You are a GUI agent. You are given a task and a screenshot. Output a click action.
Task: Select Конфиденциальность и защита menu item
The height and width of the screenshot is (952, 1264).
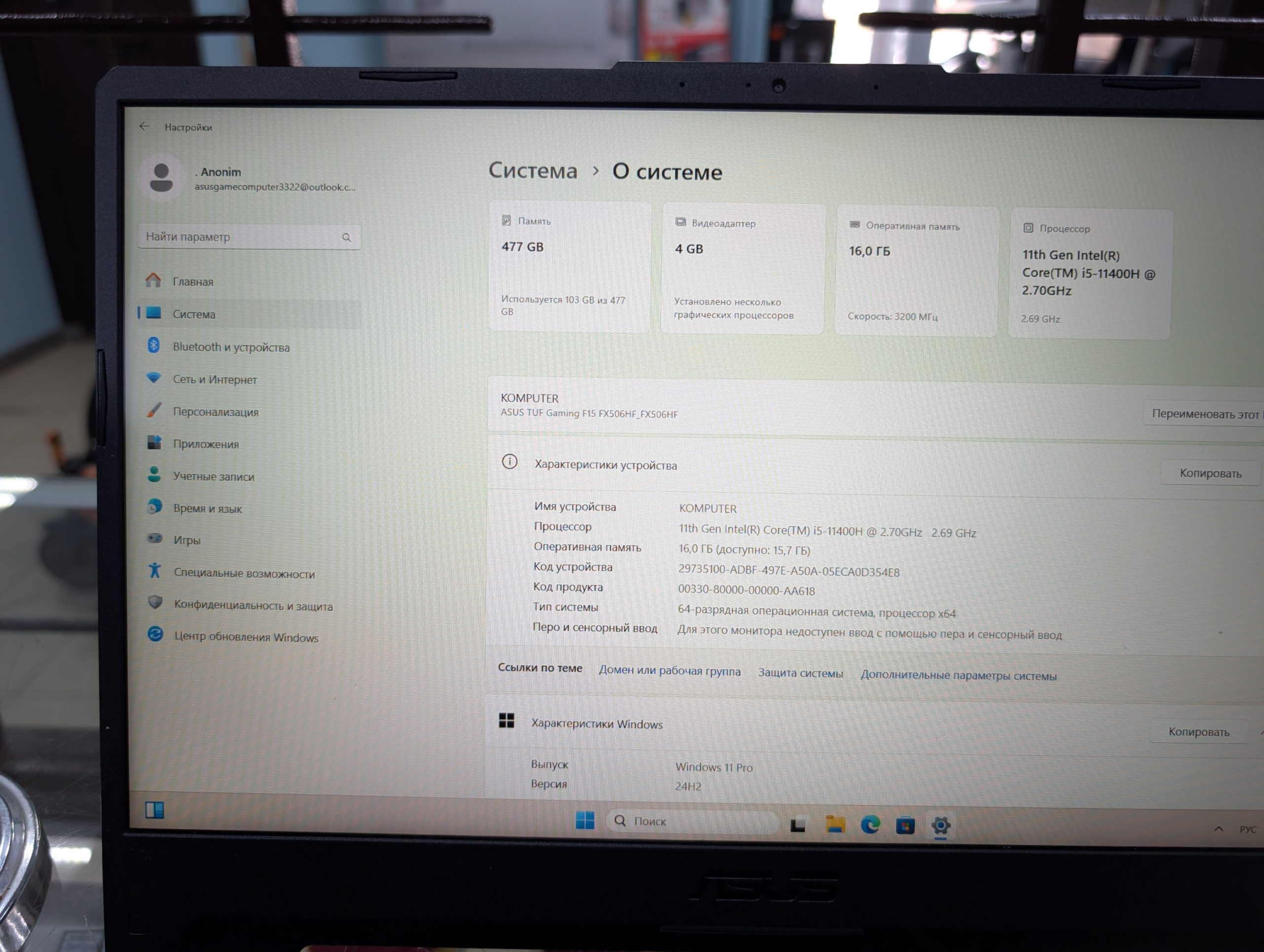(253, 606)
